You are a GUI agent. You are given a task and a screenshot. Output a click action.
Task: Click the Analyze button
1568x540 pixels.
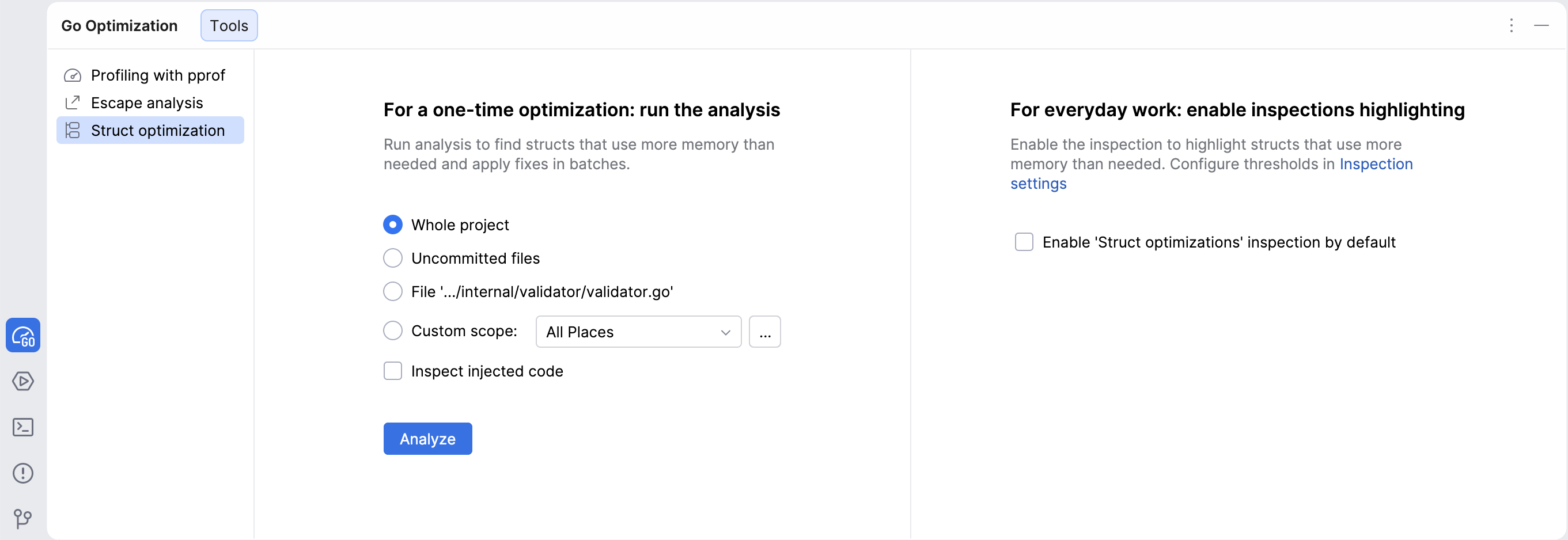[x=428, y=439]
